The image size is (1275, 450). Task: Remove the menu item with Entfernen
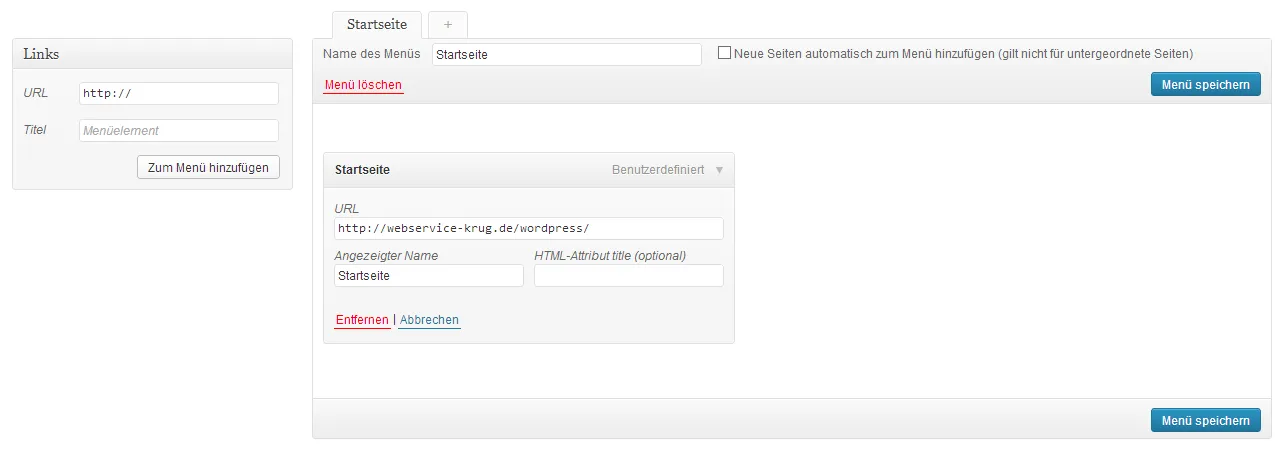tap(362, 320)
